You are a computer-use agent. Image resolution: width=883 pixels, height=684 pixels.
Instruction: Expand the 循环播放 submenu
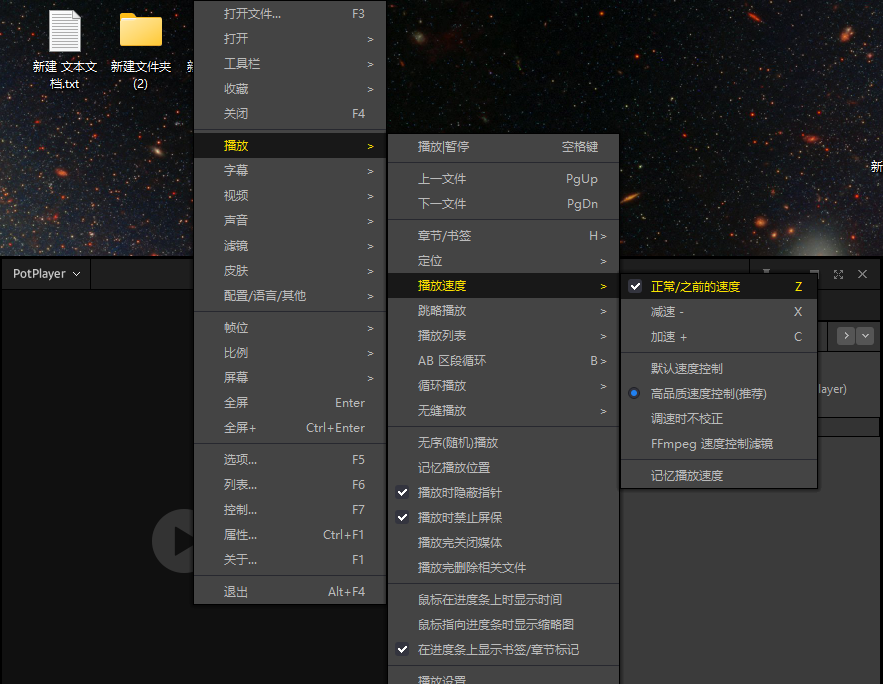(503, 386)
